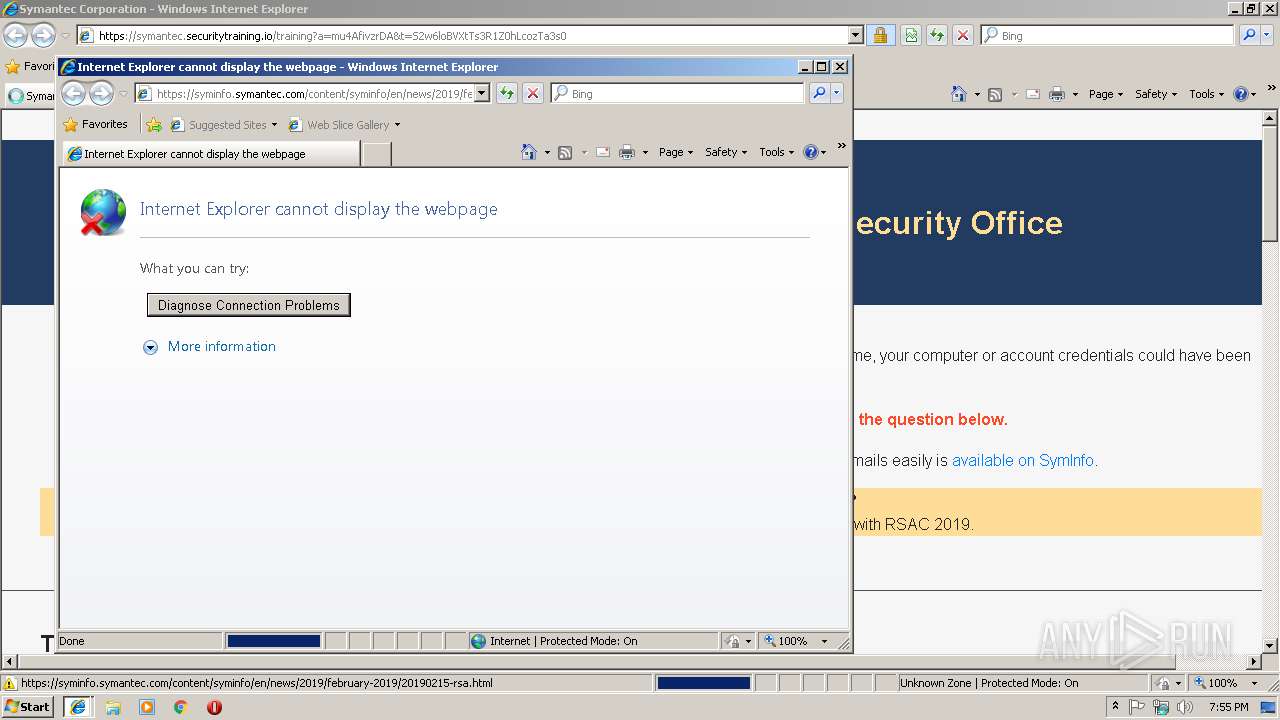Open the Tools menu in the back window
The image size is (1280, 720).
click(x=1207, y=94)
